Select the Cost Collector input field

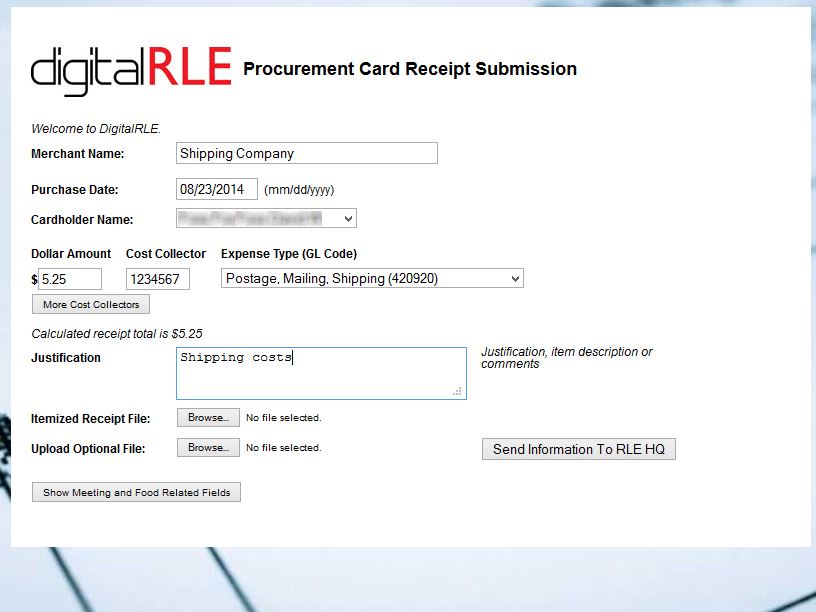tap(158, 279)
